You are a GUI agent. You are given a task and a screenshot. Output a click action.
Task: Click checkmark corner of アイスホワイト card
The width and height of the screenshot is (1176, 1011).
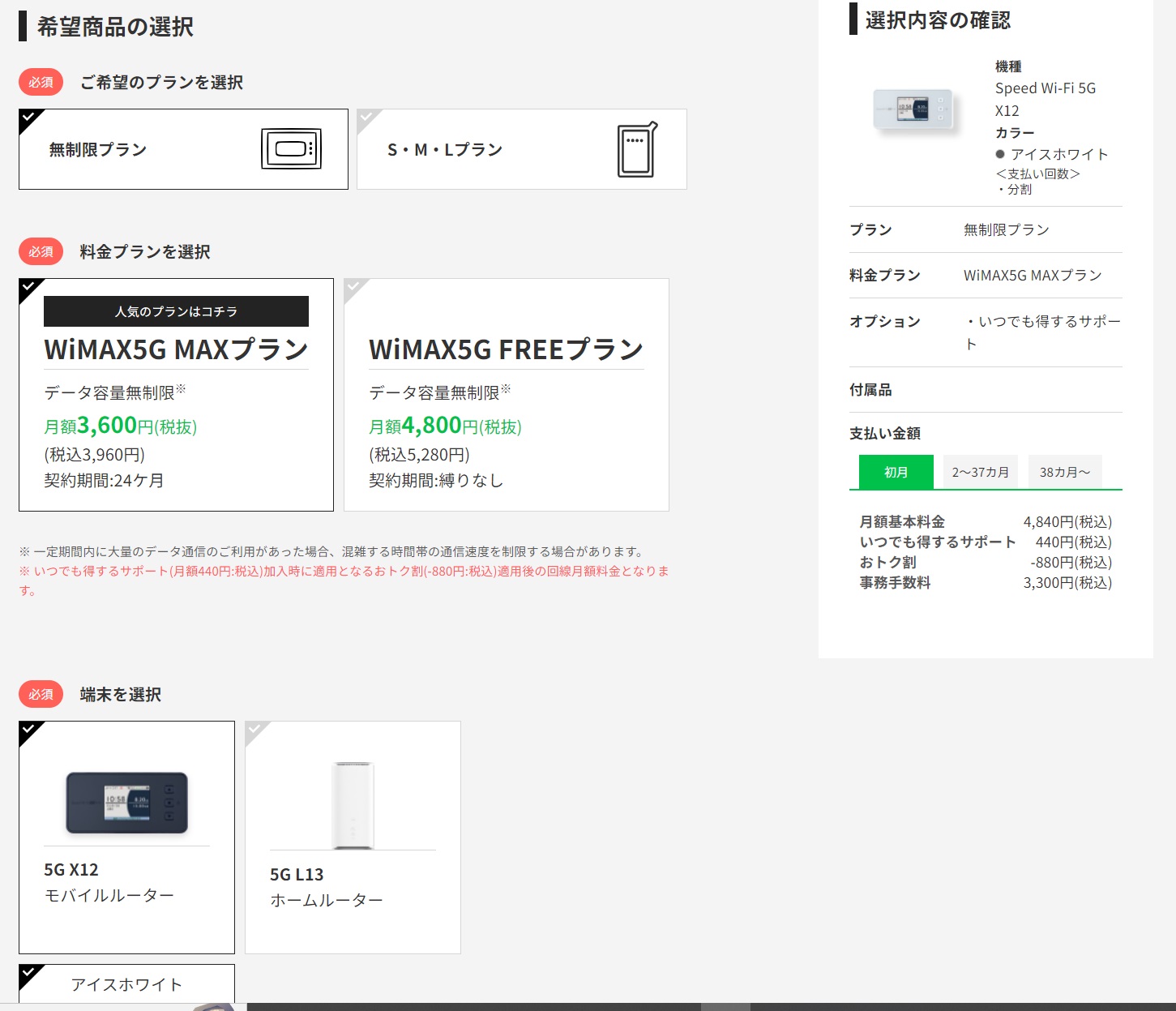point(28,974)
